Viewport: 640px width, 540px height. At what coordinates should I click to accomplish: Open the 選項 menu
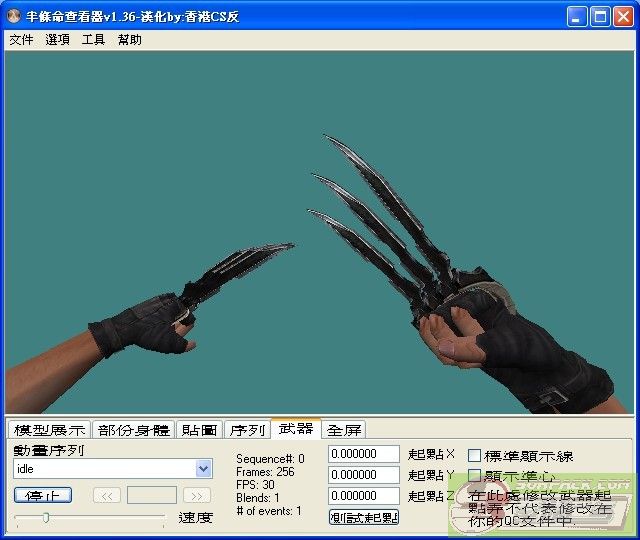57,40
